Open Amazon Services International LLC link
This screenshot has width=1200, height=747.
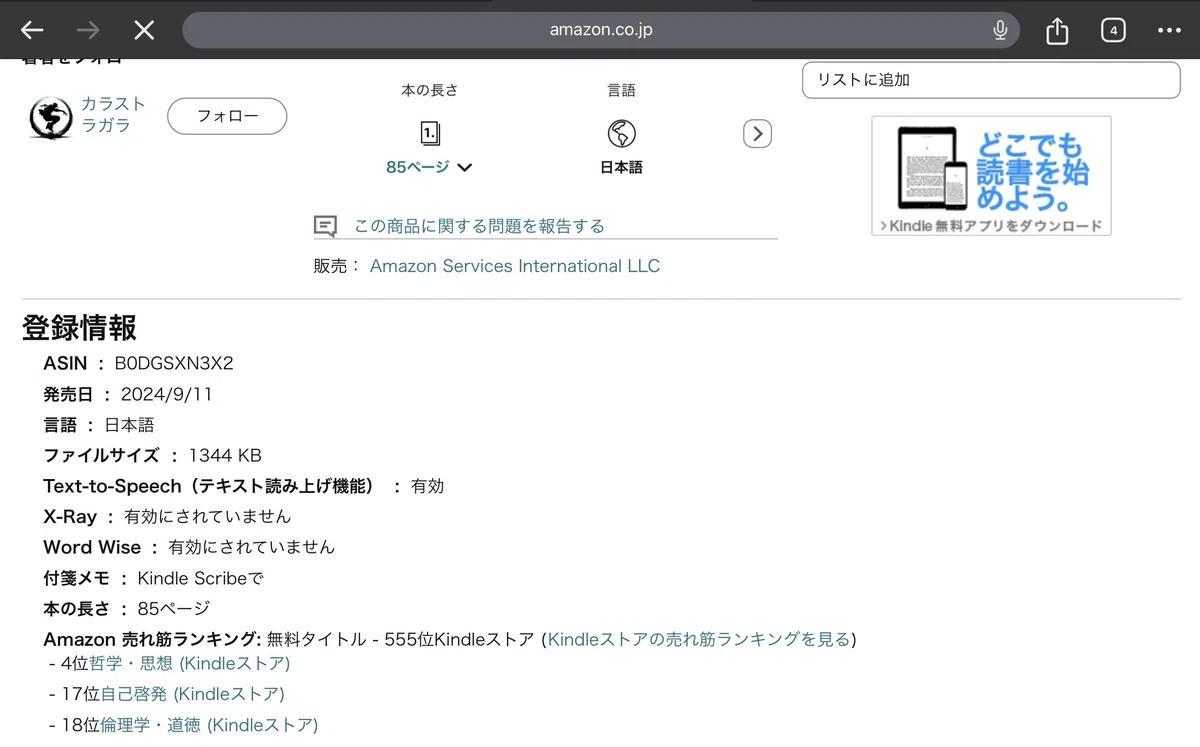click(x=515, y=266)
